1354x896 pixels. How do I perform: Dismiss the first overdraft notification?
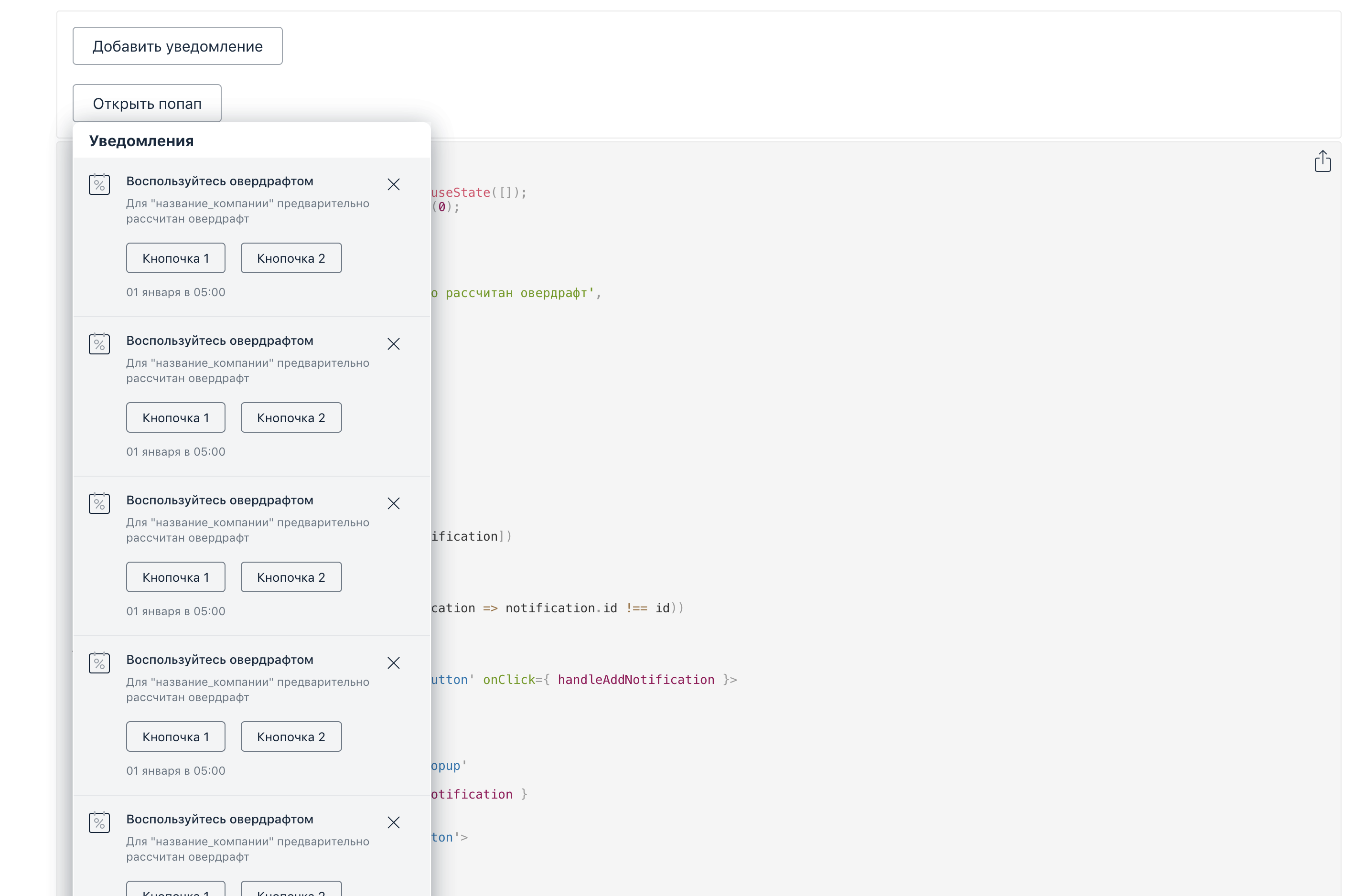coord(393,184)
